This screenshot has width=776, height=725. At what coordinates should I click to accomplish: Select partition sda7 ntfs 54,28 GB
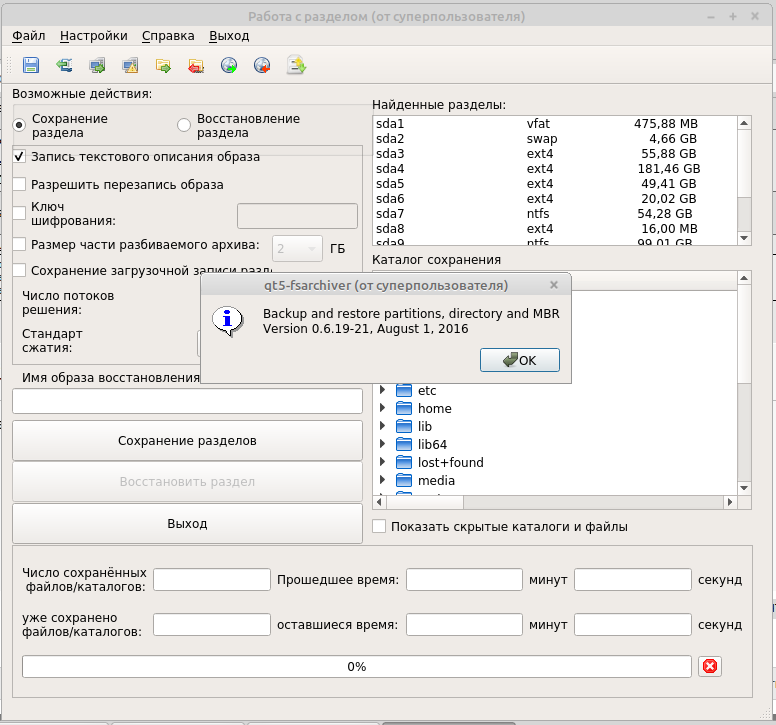point(554,214)
